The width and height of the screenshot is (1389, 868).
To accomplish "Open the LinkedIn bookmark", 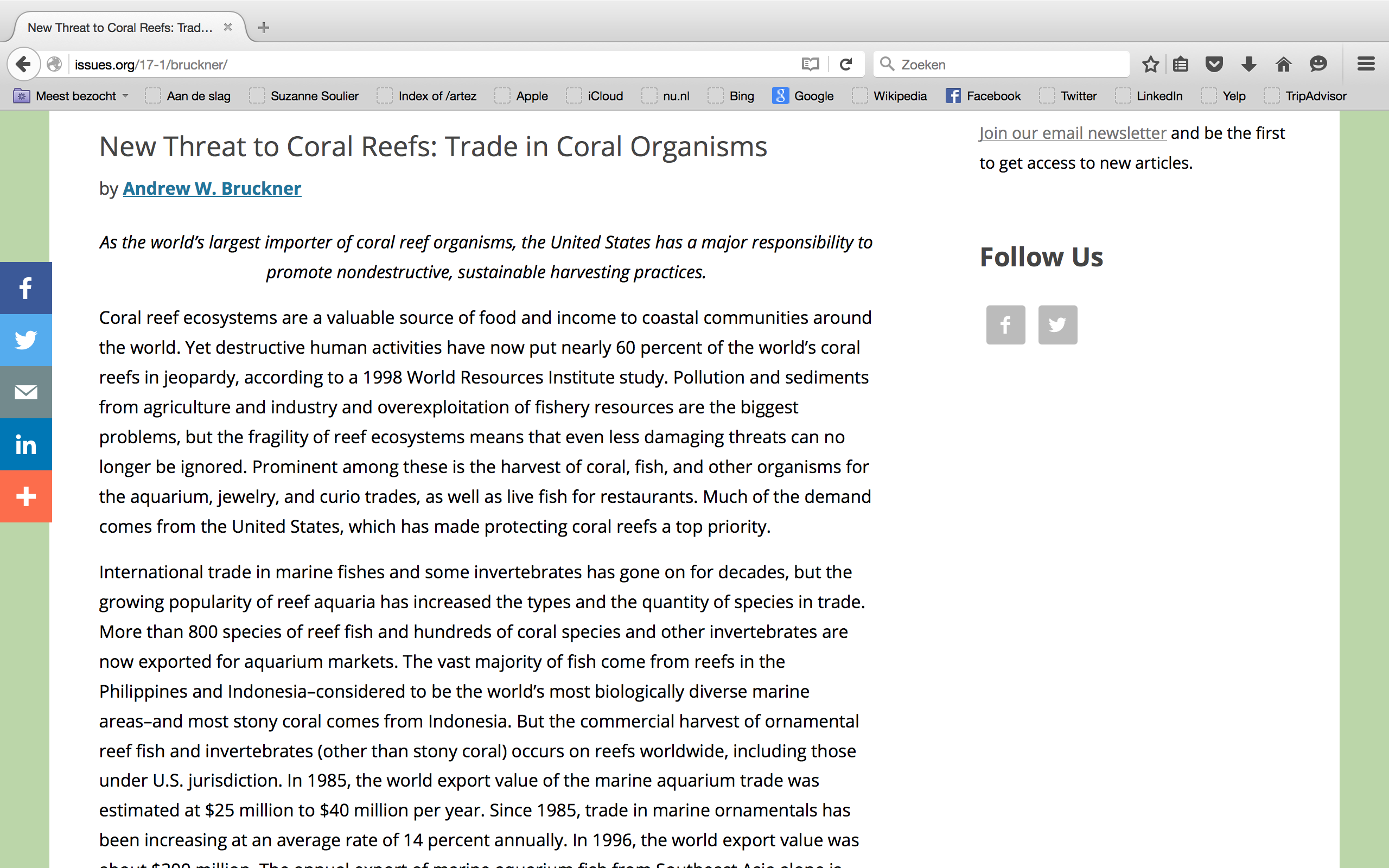I will pyautogui.click(x=1149, y=96).
